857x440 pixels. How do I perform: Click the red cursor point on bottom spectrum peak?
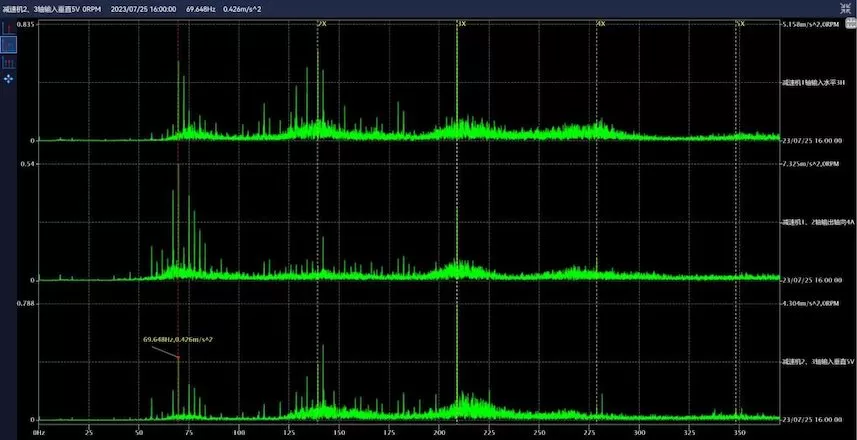coord(178,357)
